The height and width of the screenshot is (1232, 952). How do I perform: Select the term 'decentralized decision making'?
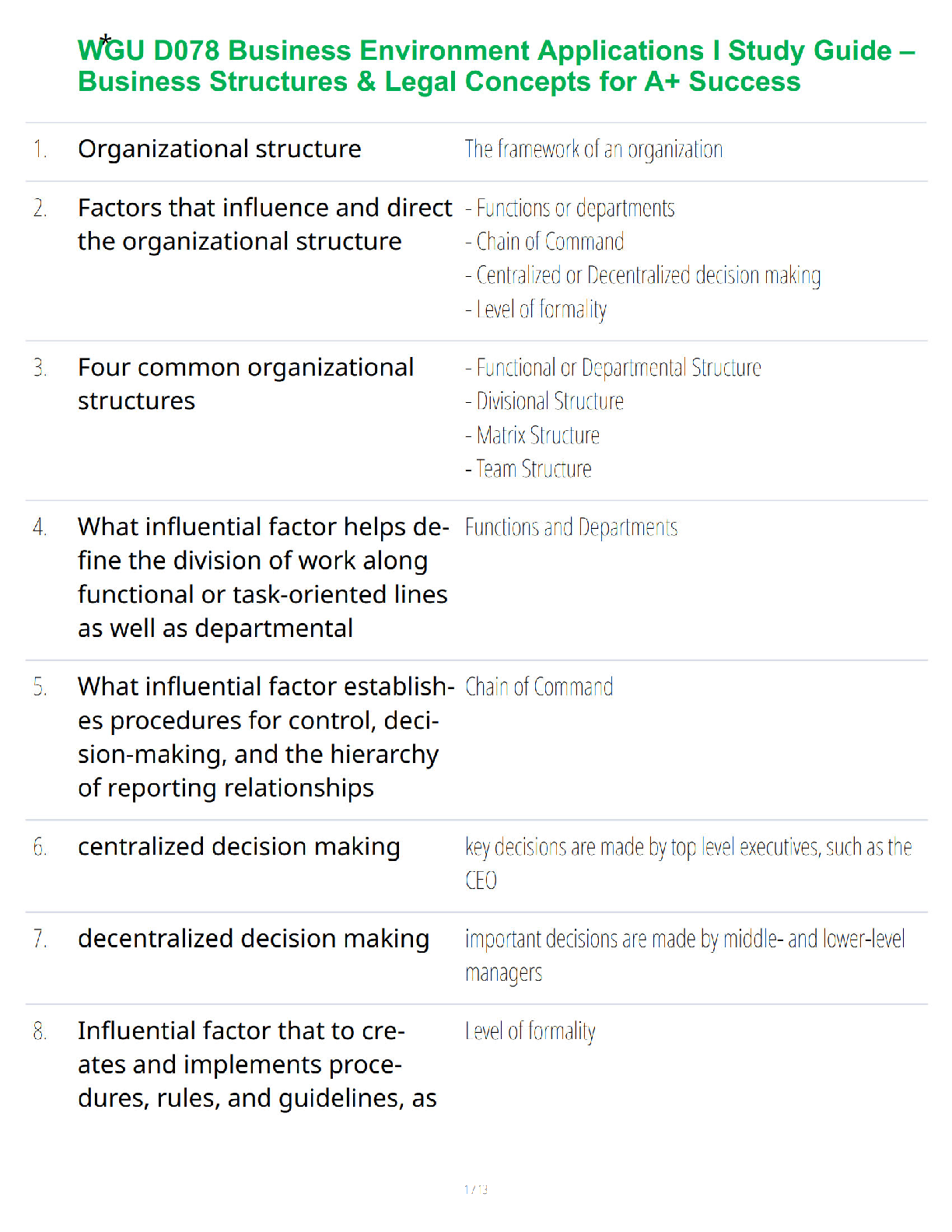pos(254,940)
